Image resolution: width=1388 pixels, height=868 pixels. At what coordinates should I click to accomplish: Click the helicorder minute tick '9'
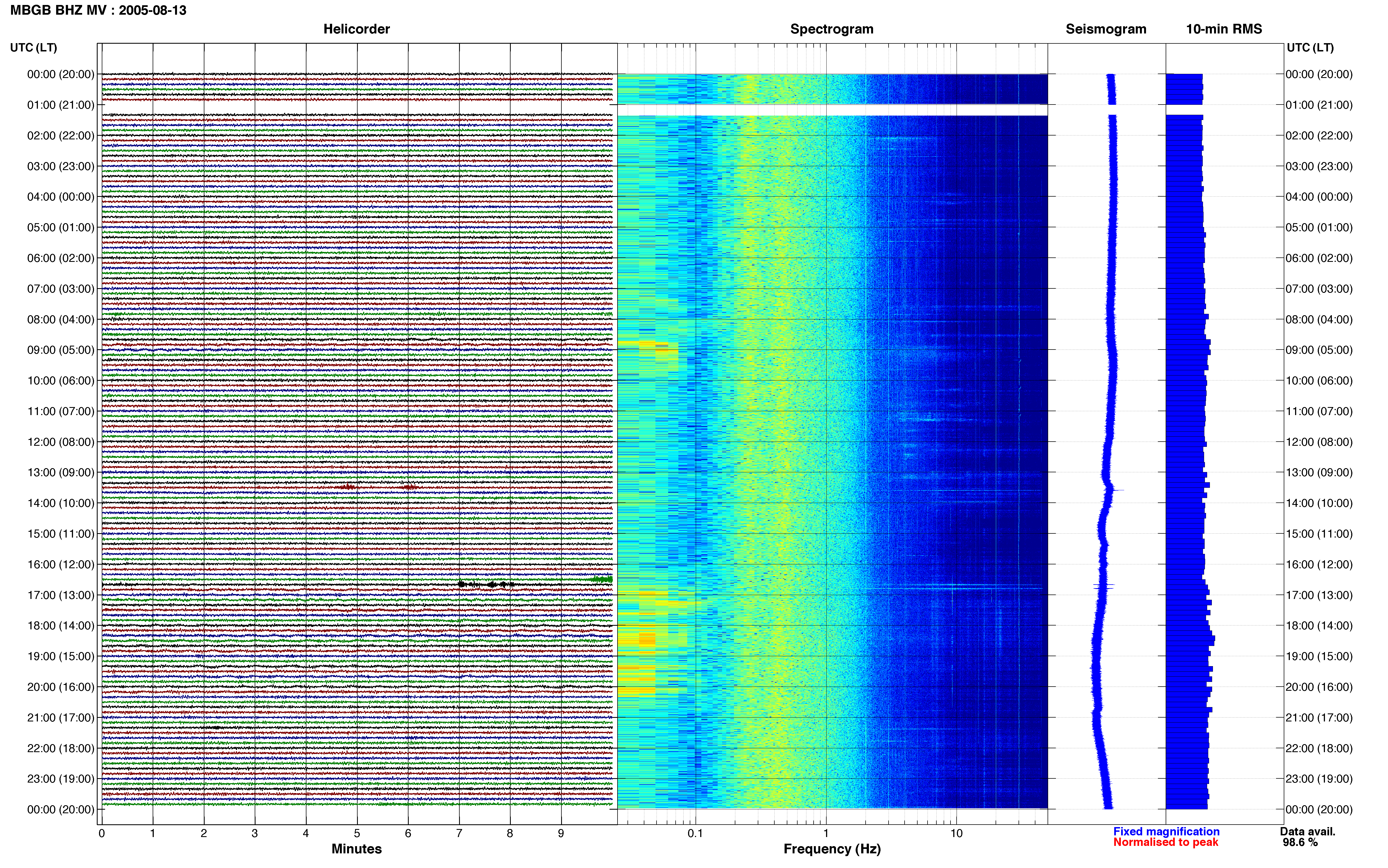(561, 833)
